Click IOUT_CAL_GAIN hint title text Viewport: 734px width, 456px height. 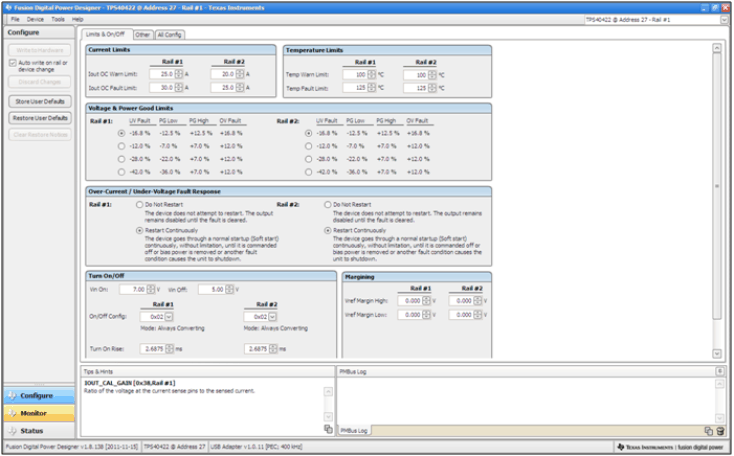130,383
